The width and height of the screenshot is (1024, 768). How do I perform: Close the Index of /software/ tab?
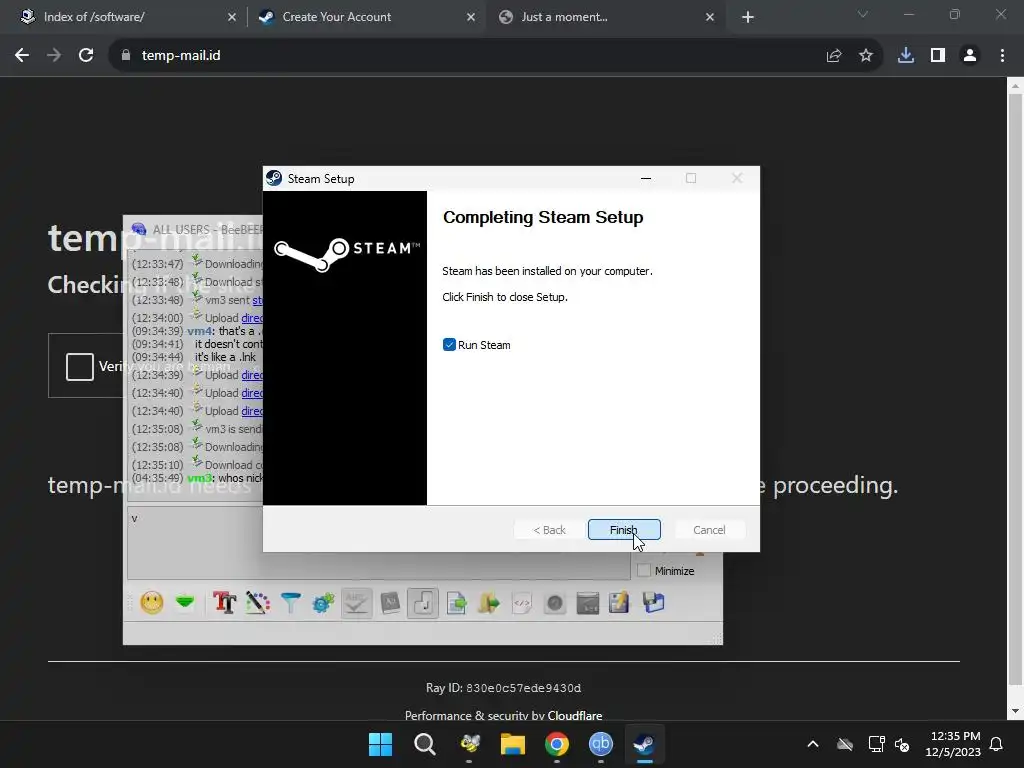232,17
